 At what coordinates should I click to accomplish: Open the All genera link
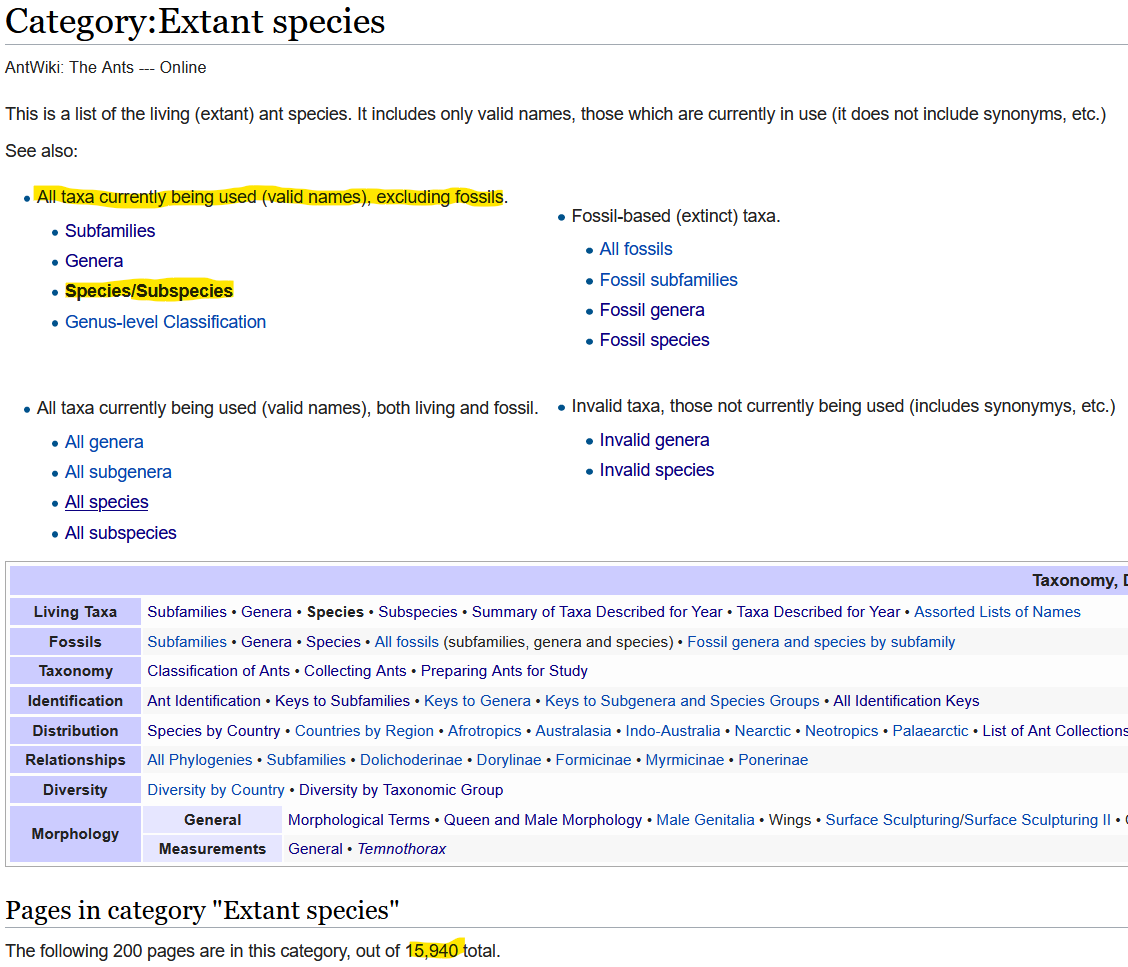coord(104,442)
